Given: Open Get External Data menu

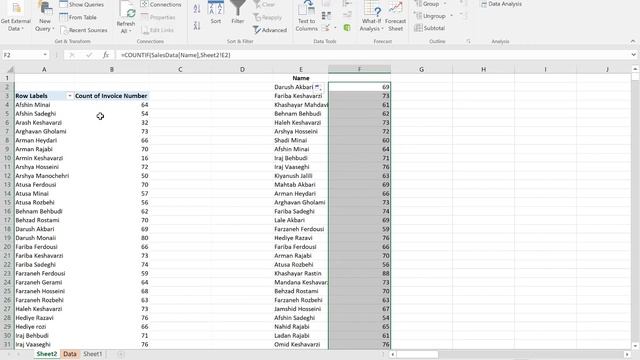Looking at the screenshot, I should (15, 17).
